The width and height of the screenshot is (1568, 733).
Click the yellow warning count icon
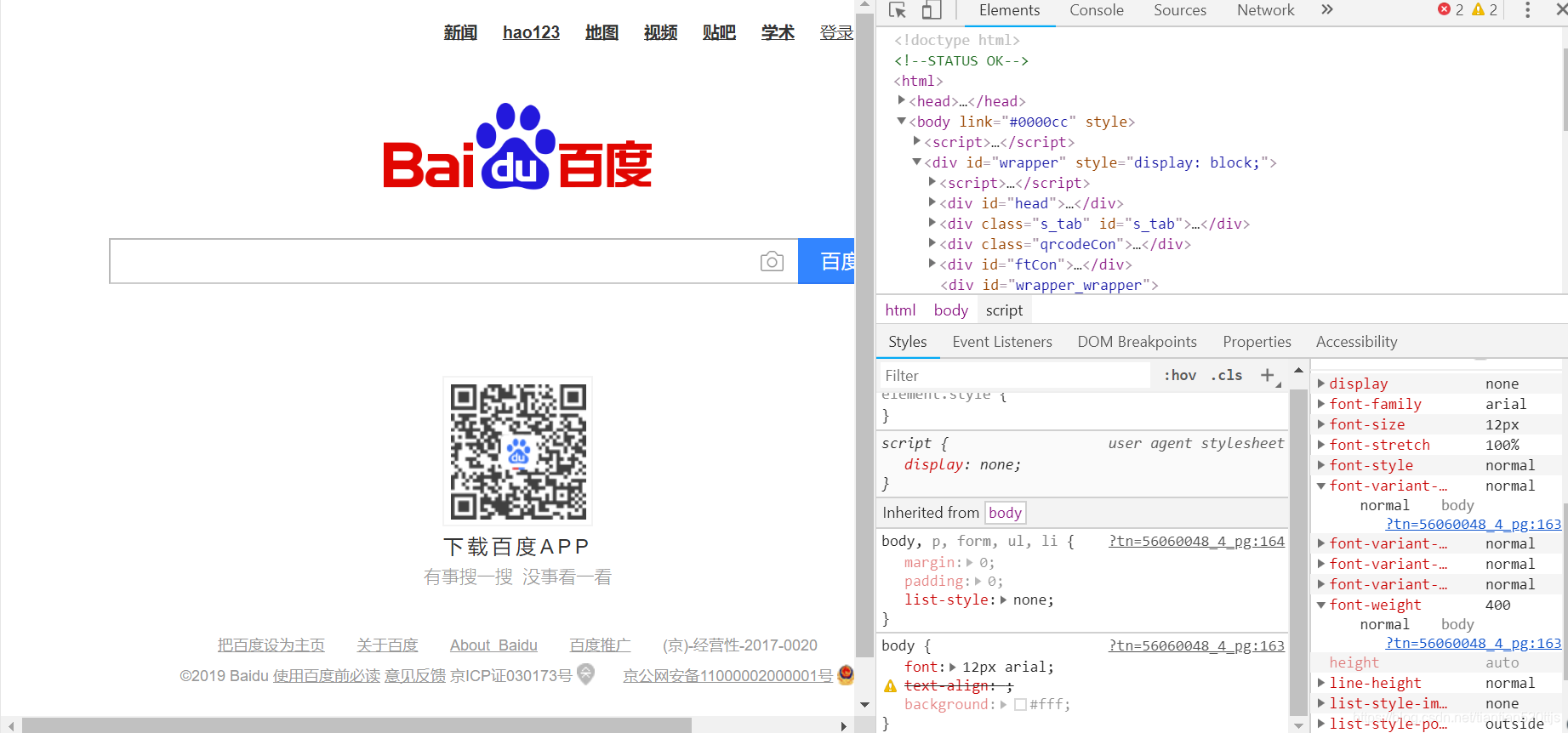tap(1478, 9)
